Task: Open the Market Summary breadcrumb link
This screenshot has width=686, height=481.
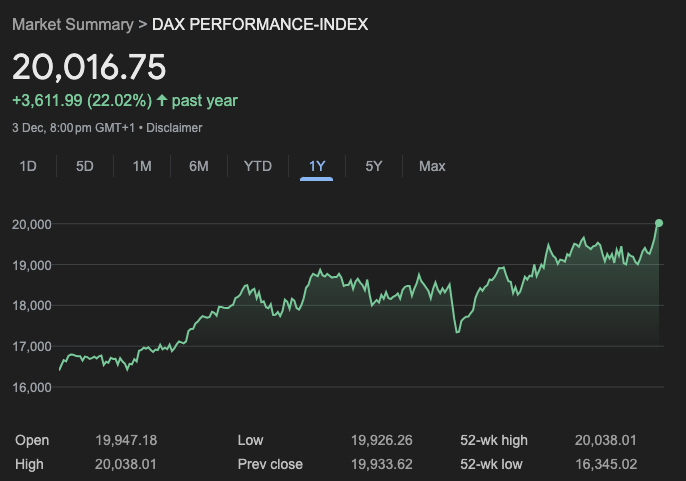Action: [x=73, y=25]
